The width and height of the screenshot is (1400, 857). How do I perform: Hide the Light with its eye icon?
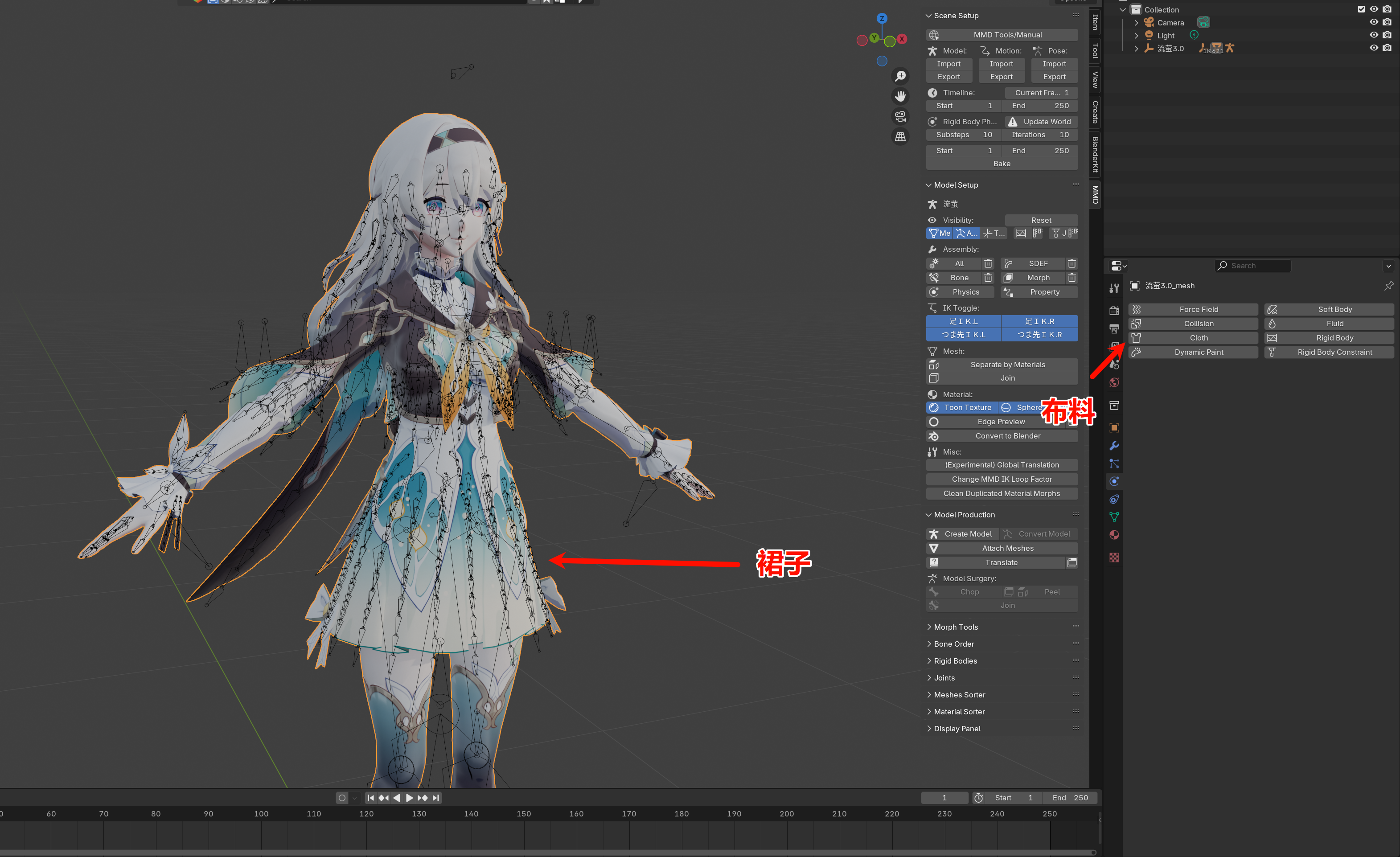point(1373,35)
